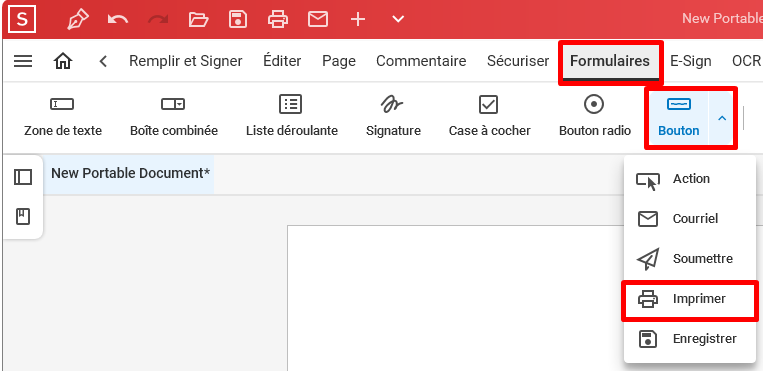Collapse the Bouton dropdown arrow
Image resolution: width=763 pixels, height=371 pixels.
722,118
